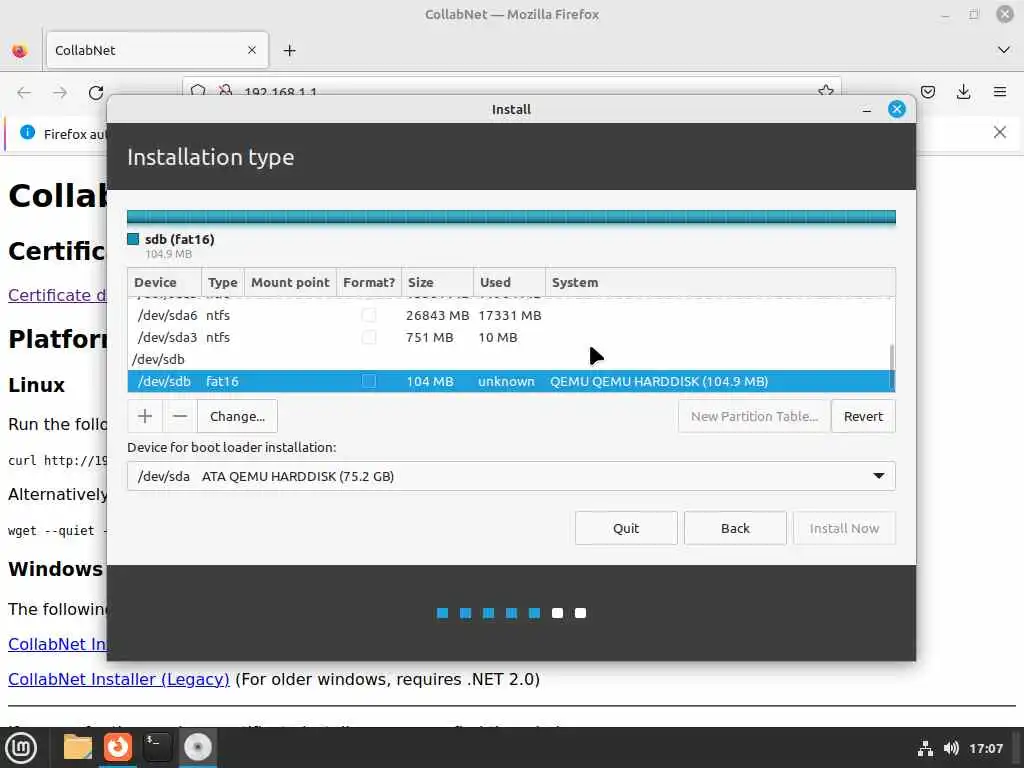
Task: Open the boot loader device dropdown
Action: click(511, 476)
